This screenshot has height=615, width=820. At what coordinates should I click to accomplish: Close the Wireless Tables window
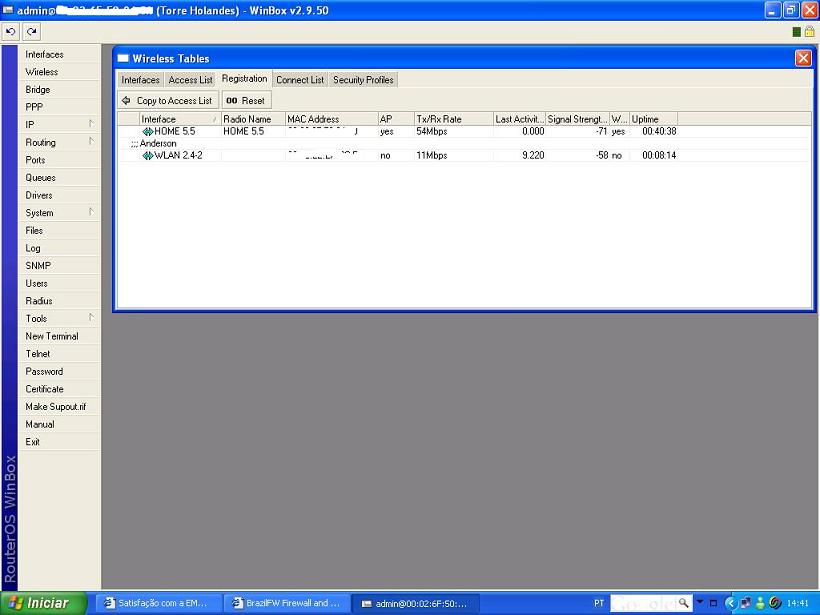803,58
